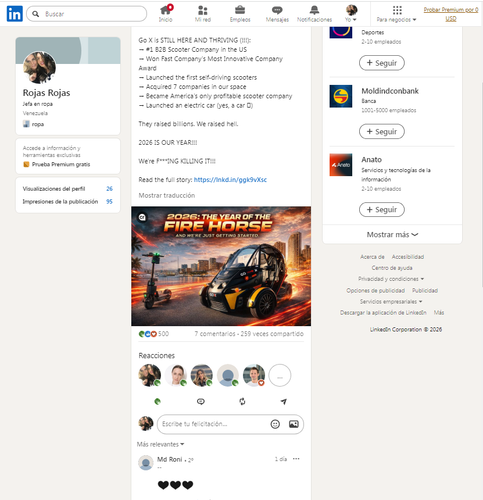Show more reactions ellipsis circle
The width and height of the screenshot is (483, 500).
tap(280, 375)
